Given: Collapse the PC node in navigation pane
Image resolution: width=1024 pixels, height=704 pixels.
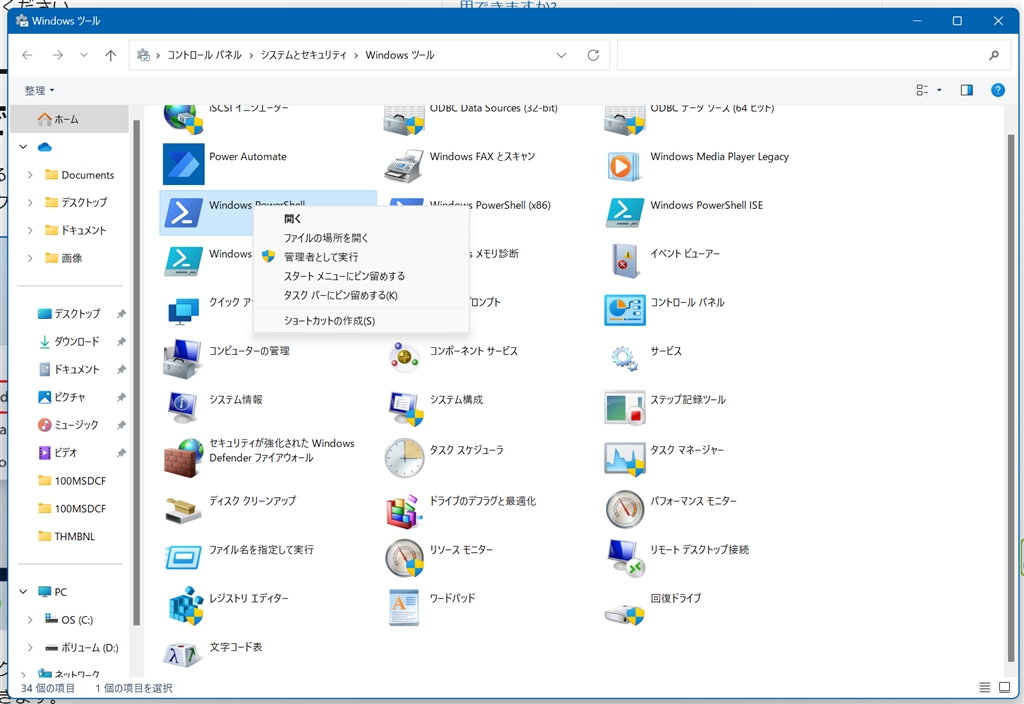Looking at the screenshot, I should [x=24, y=592].
